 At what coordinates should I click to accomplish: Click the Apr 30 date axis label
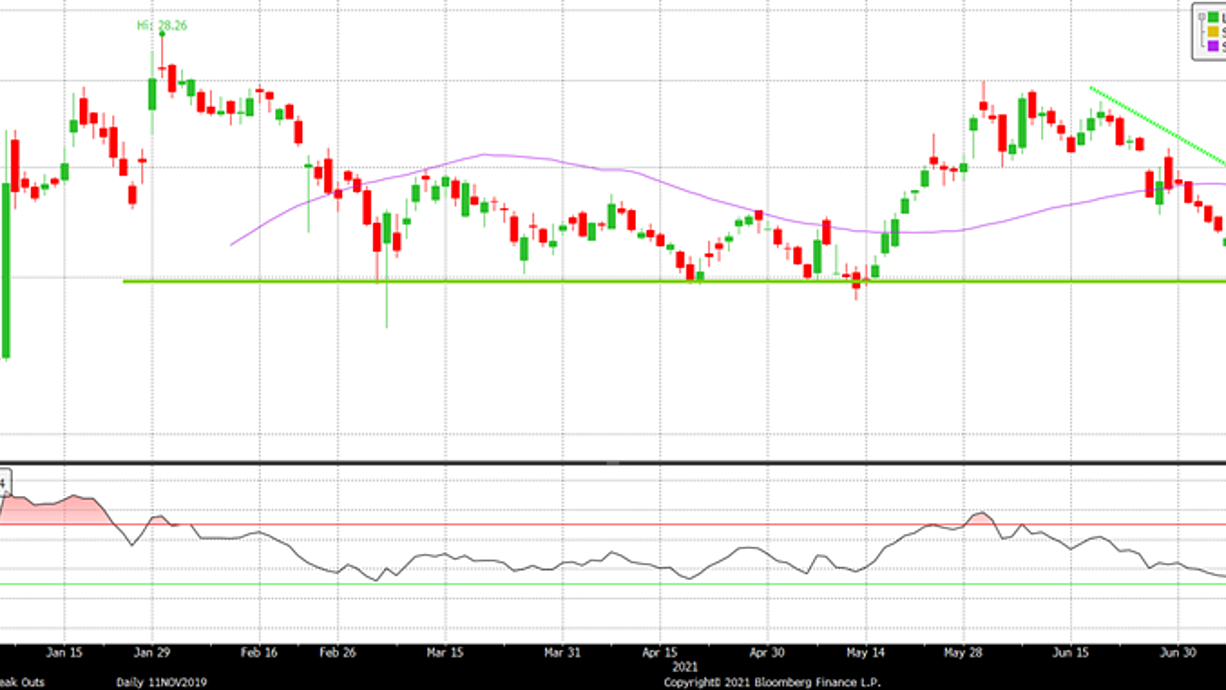[x=767, y=652]
